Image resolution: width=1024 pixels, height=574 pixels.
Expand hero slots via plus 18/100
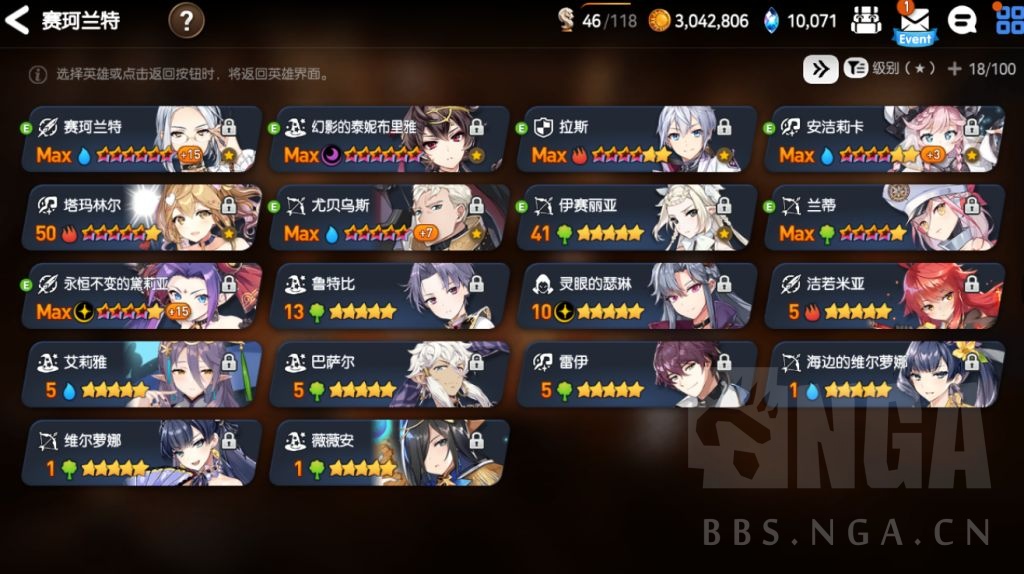pos(982,69)
